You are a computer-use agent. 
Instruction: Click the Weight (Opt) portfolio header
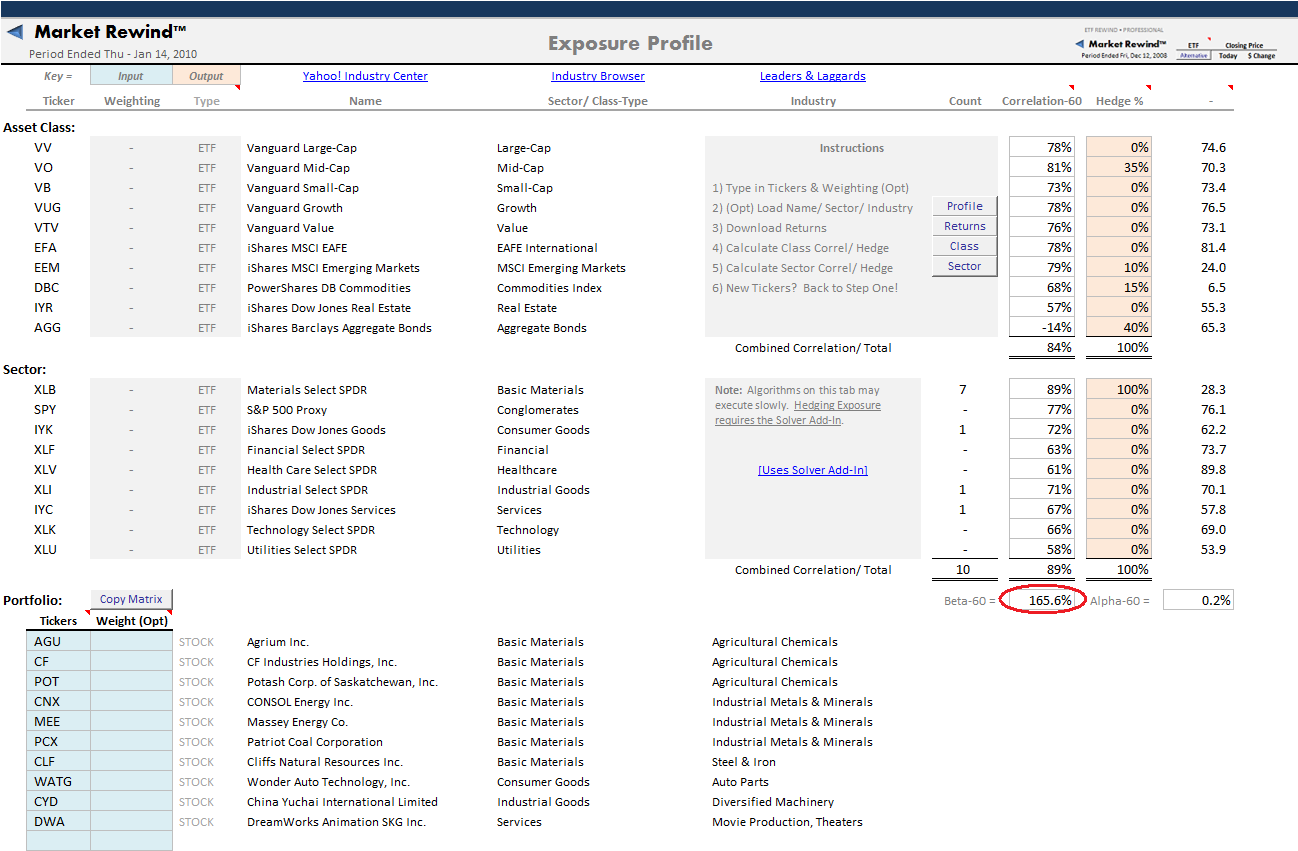click(131, 621)
